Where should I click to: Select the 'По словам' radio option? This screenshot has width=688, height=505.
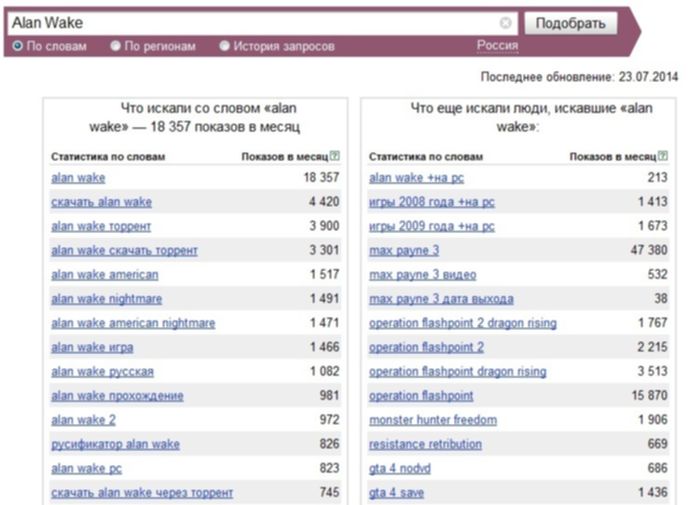(x=18, y=46)
